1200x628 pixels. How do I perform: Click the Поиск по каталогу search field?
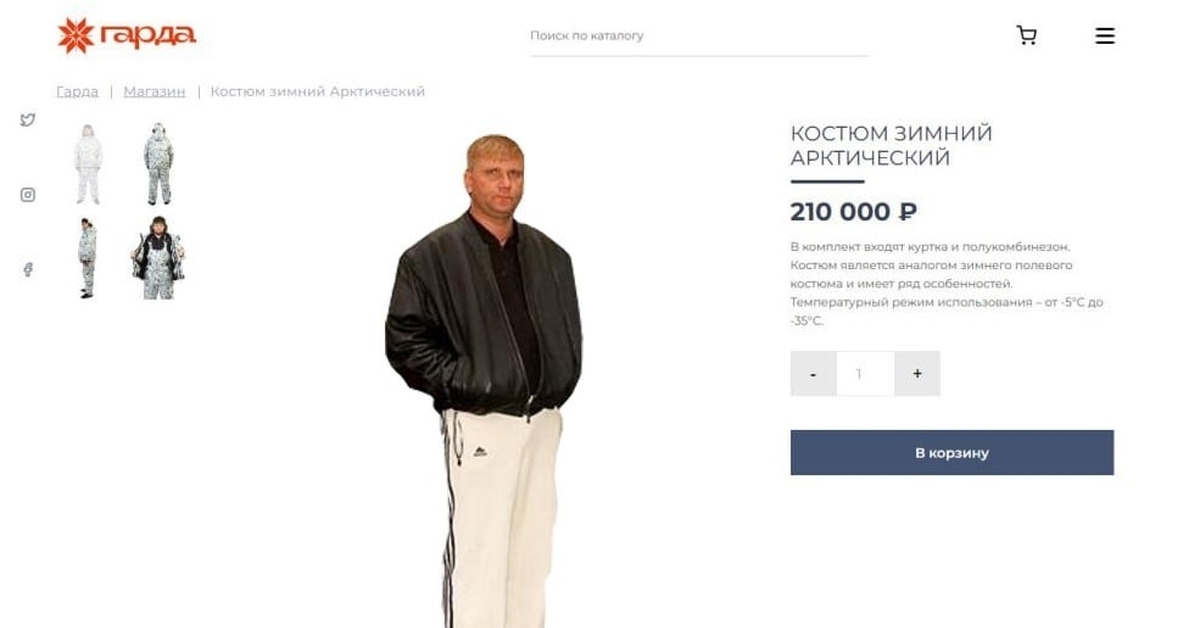click(x=699, y=36)
